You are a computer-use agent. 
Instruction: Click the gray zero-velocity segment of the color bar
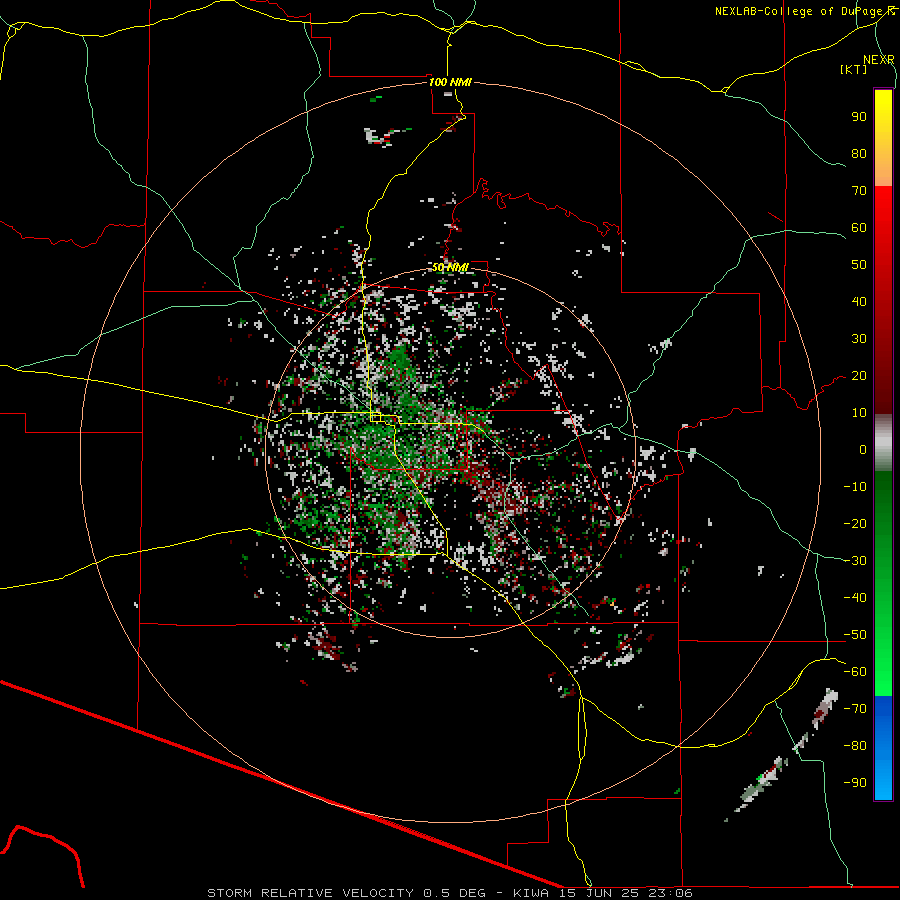tap(883, 443)
